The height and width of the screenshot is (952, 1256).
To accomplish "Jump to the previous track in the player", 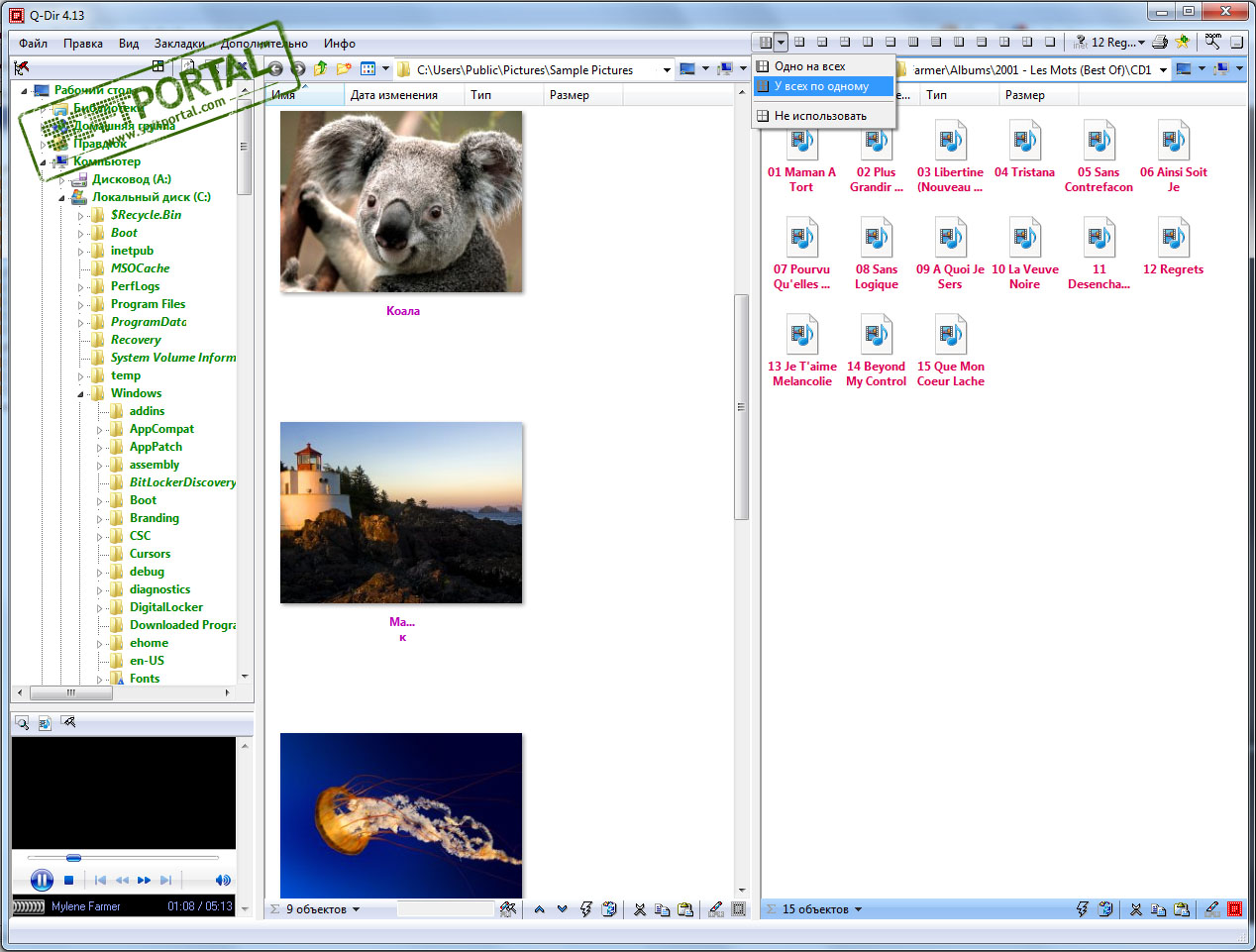I will pos(100,880).
